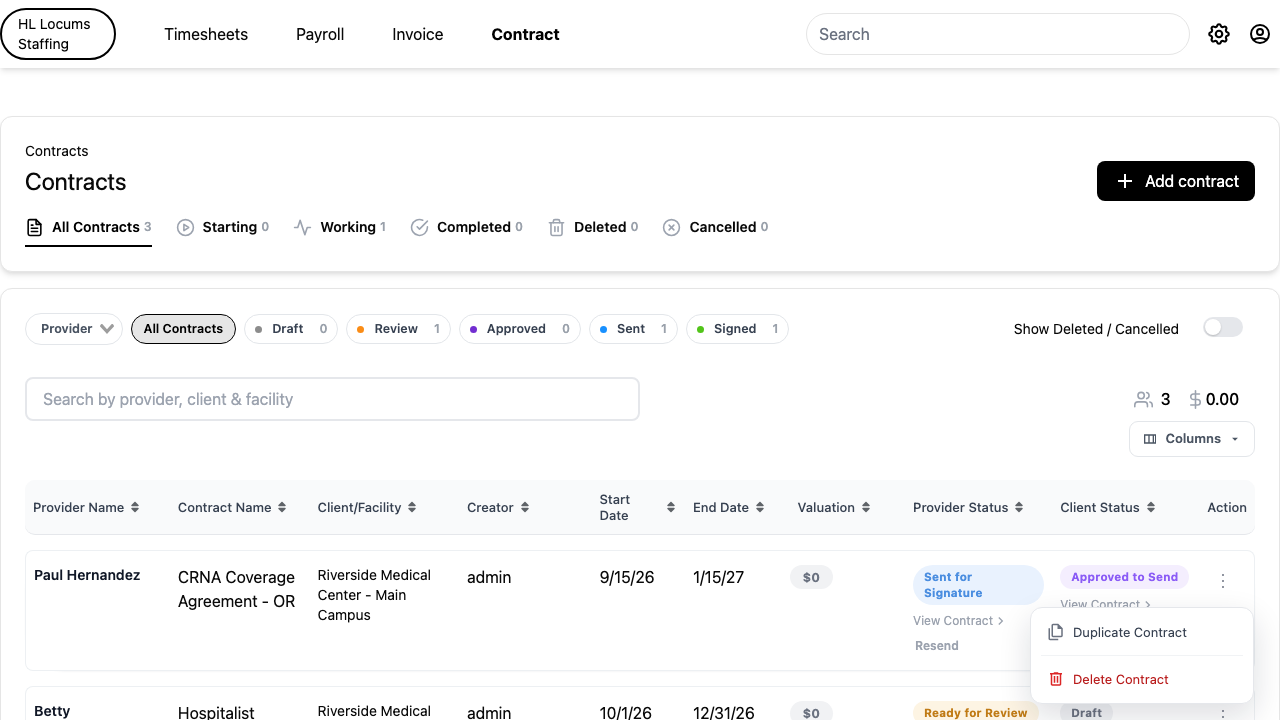Focus the provider, client & facility search box
Viewport: 1280px width, 720px height.
(x=332, y=399)
